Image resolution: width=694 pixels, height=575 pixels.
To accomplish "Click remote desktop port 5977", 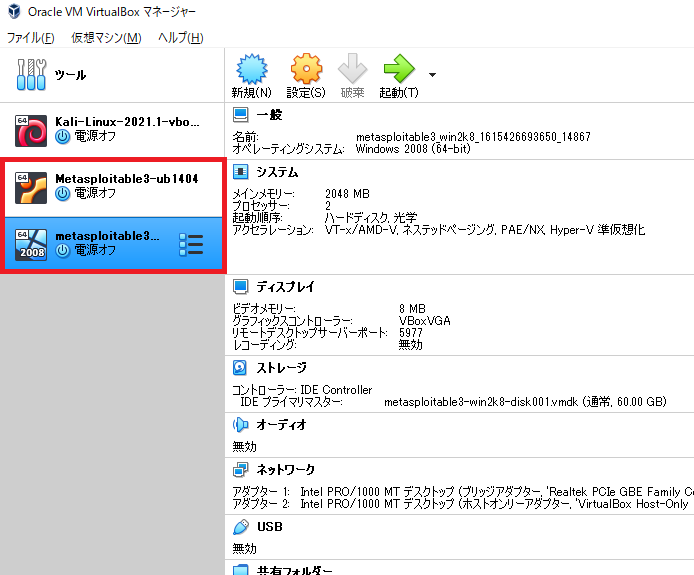I will pos(411,332).
